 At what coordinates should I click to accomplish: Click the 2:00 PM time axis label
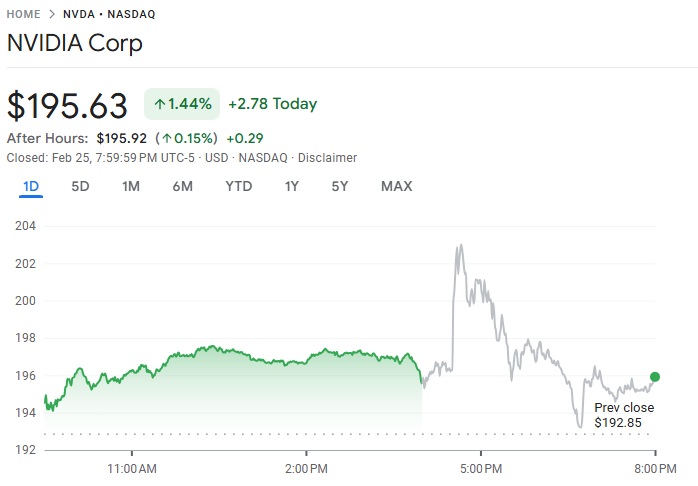(x=306, y=468)
